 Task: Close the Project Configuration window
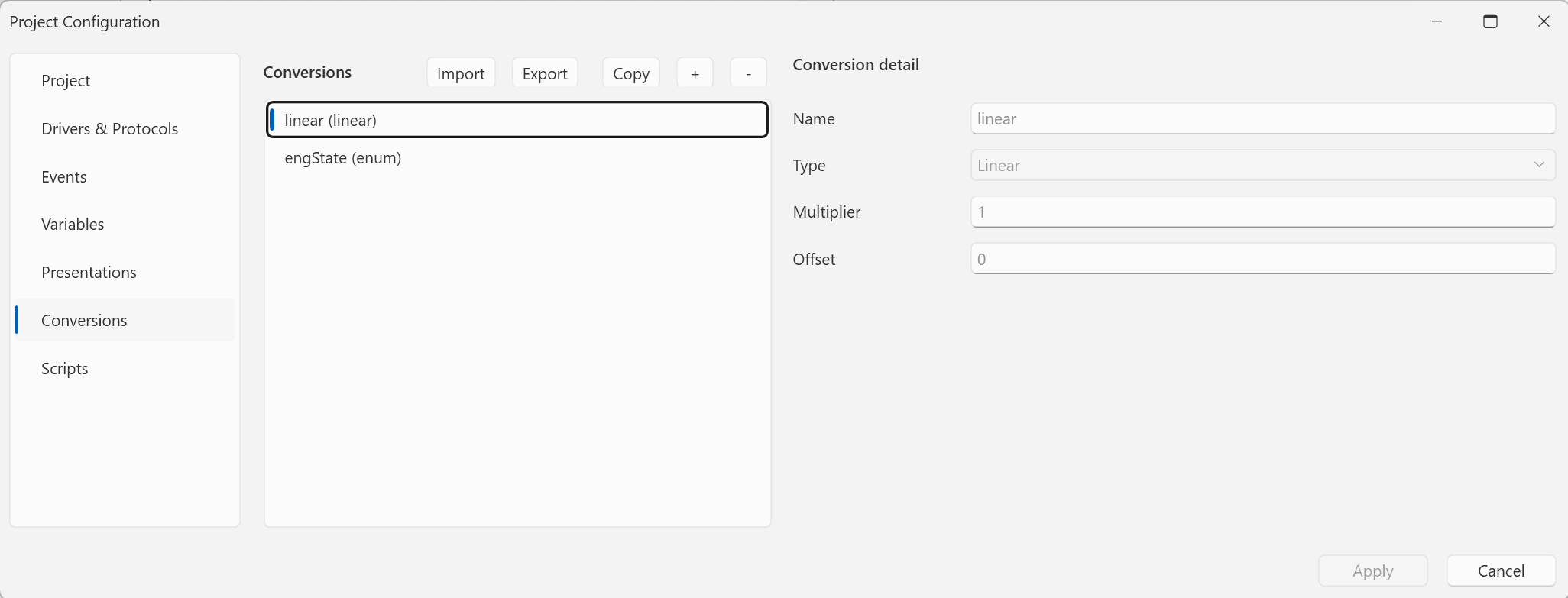coord(1544,21)
